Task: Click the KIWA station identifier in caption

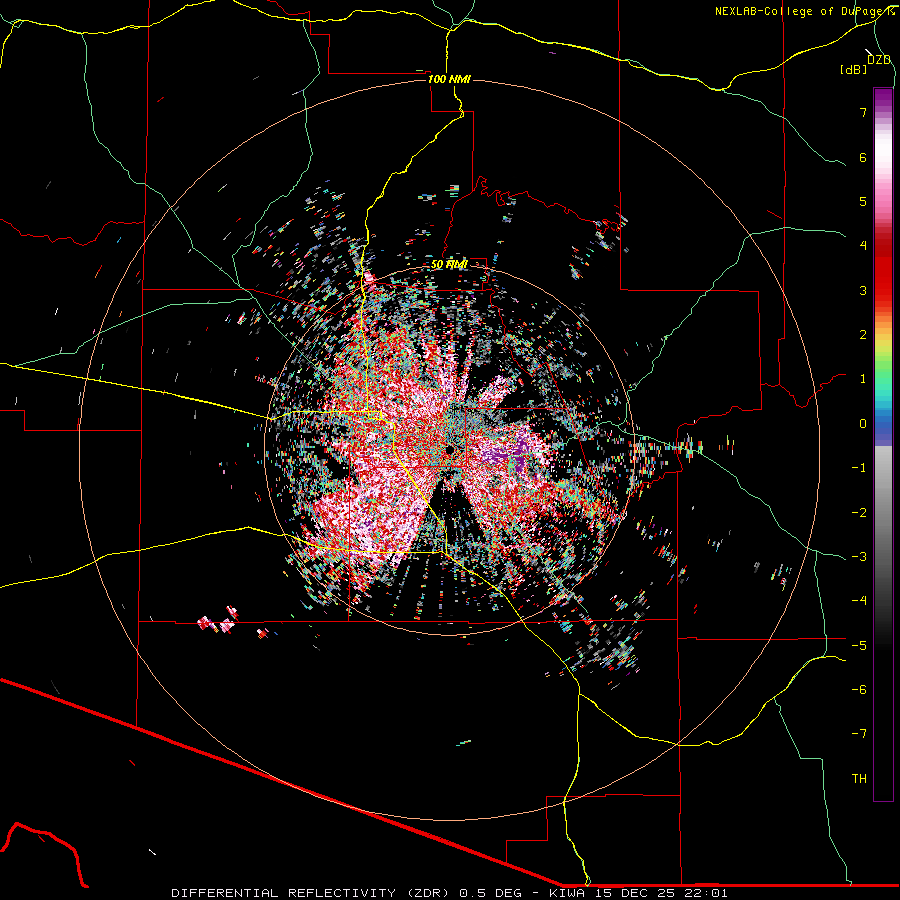Action: tap(569, 893)
